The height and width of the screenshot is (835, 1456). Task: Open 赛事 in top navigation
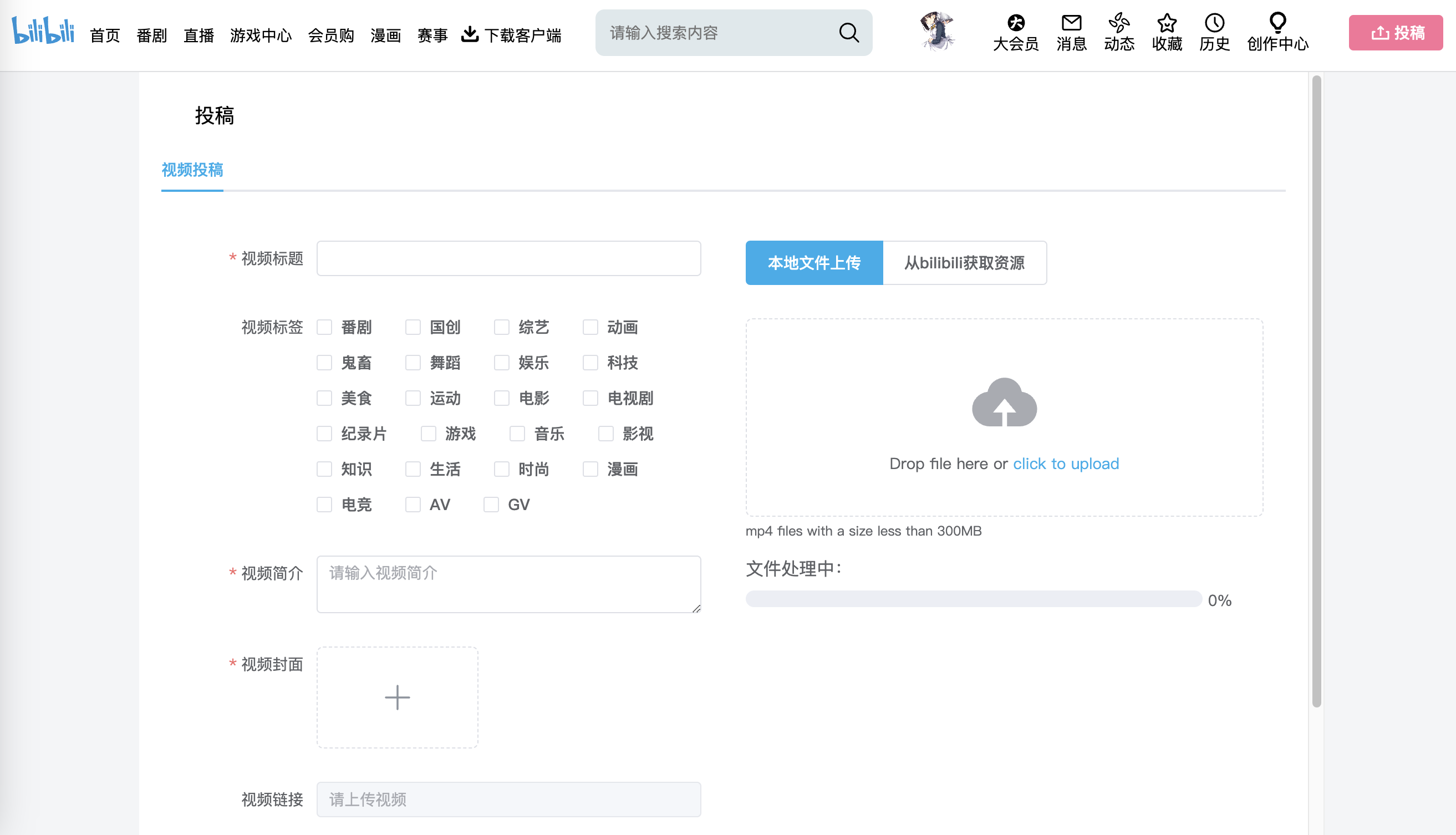tap(432, 35)
